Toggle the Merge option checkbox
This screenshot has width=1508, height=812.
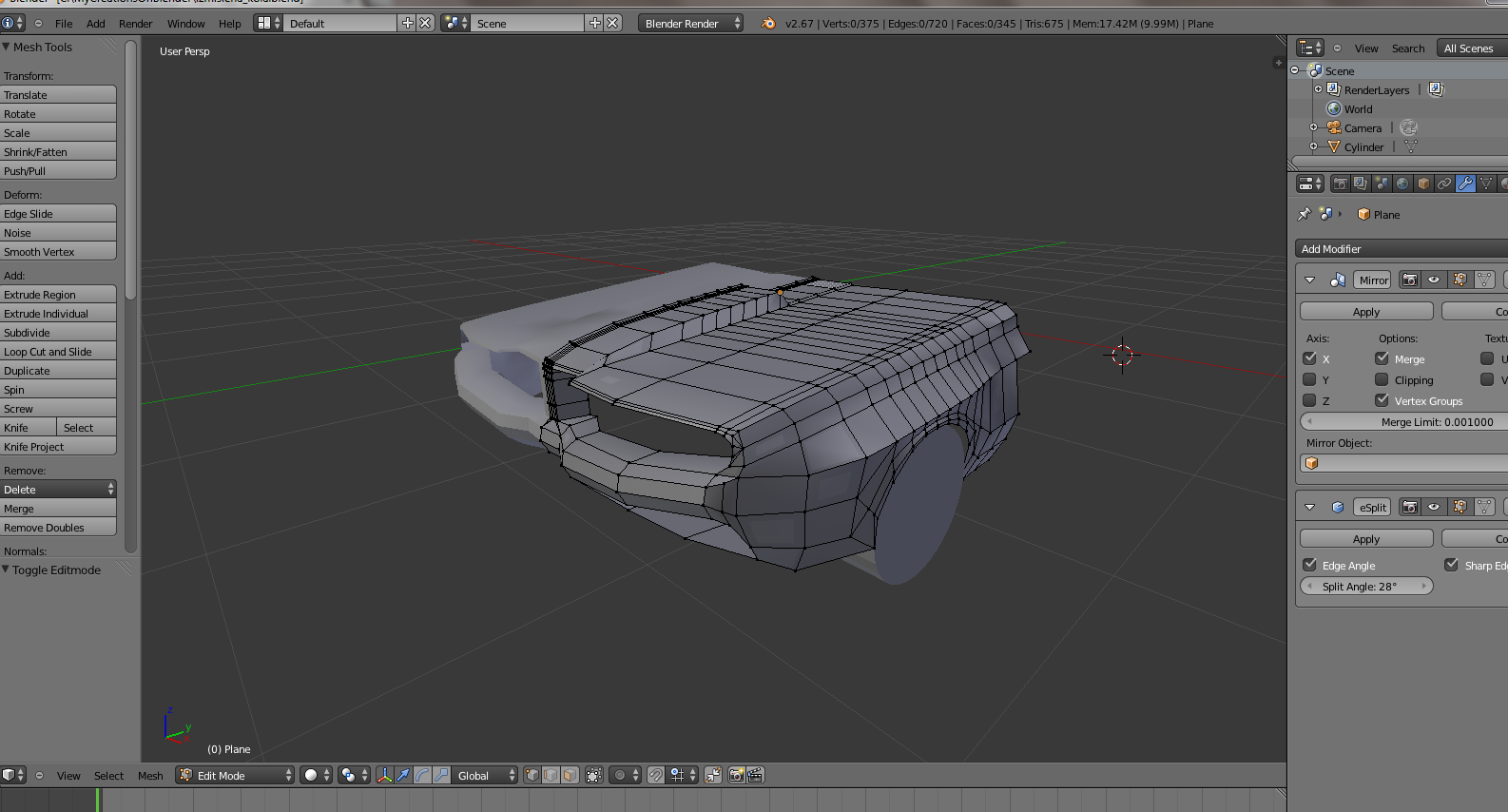click(x=1382, y=358)
